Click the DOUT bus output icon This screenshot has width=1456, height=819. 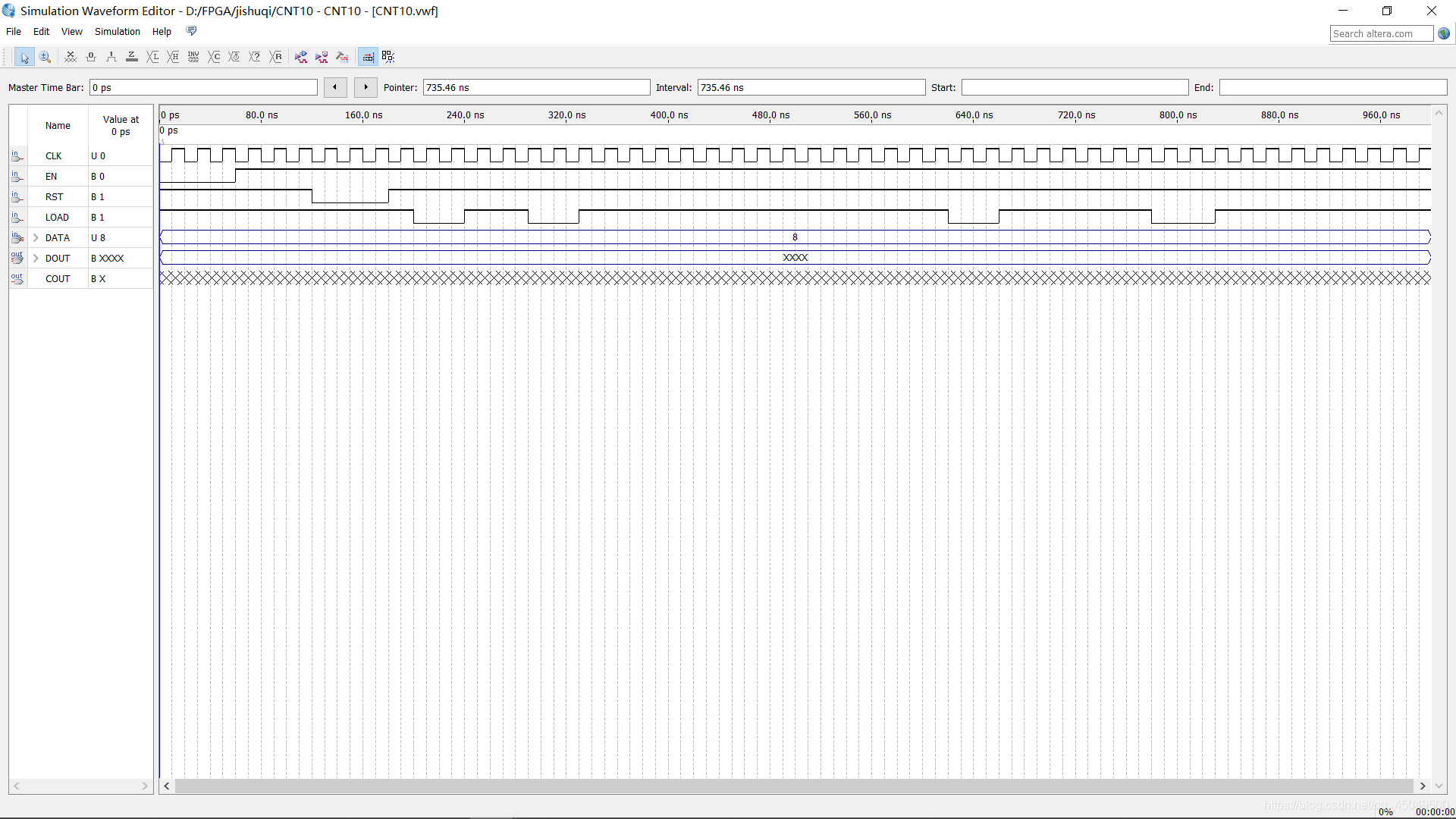17,259
